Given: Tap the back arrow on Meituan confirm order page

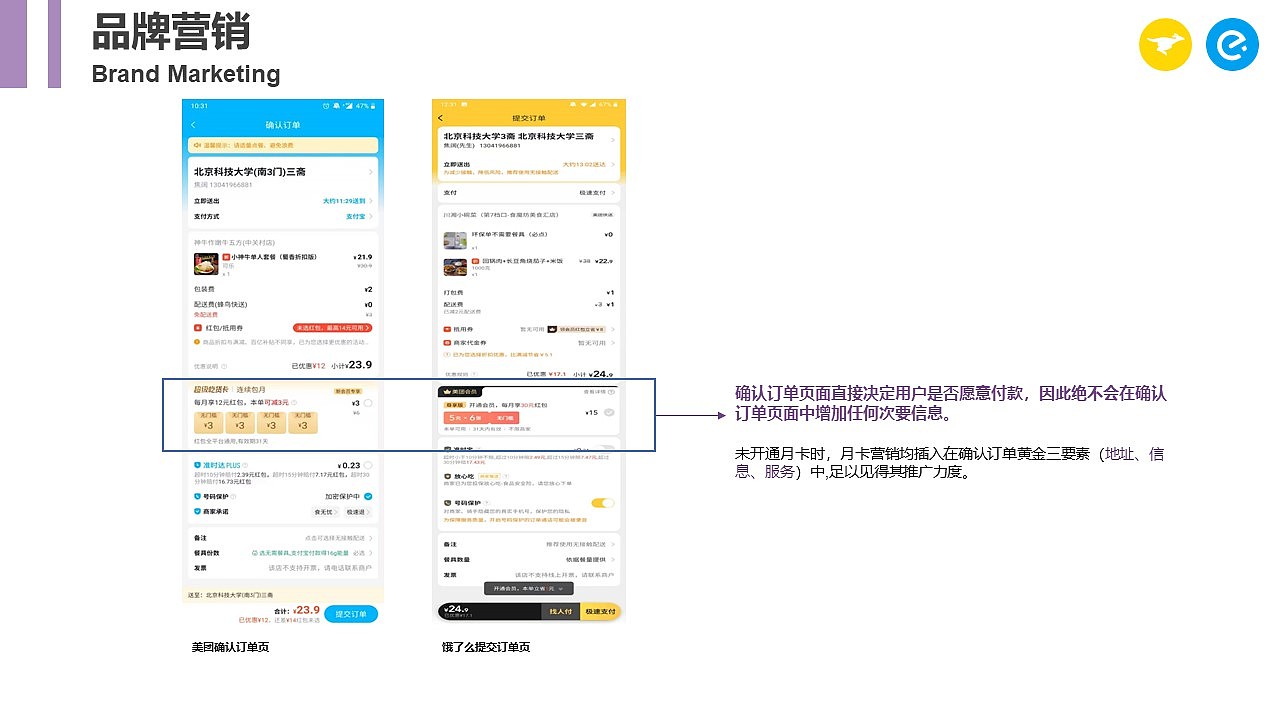Looking at the screenshot, I should (x=194, y=124).
